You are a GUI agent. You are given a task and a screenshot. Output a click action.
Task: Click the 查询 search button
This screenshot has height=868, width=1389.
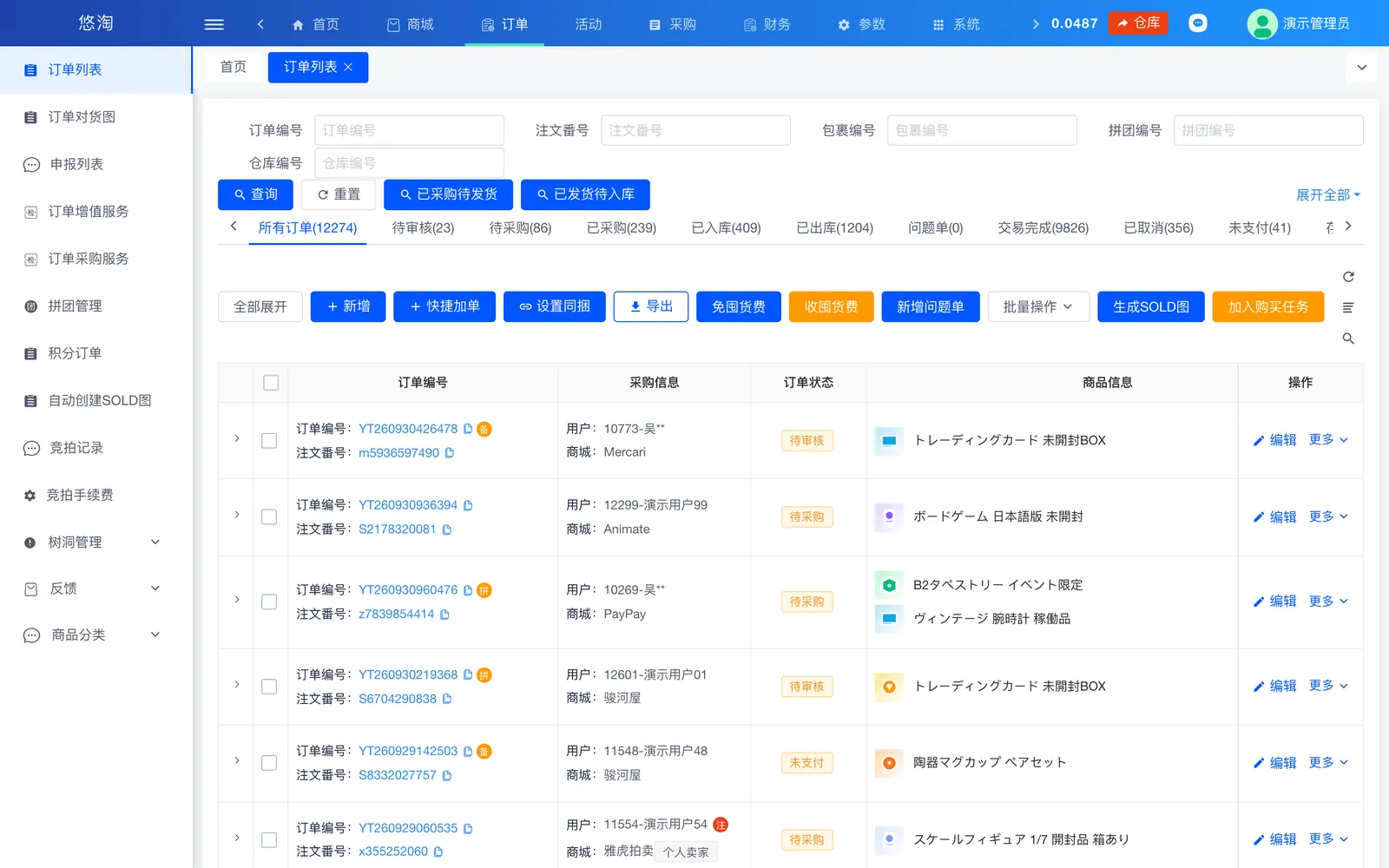[x=255, y=194]
